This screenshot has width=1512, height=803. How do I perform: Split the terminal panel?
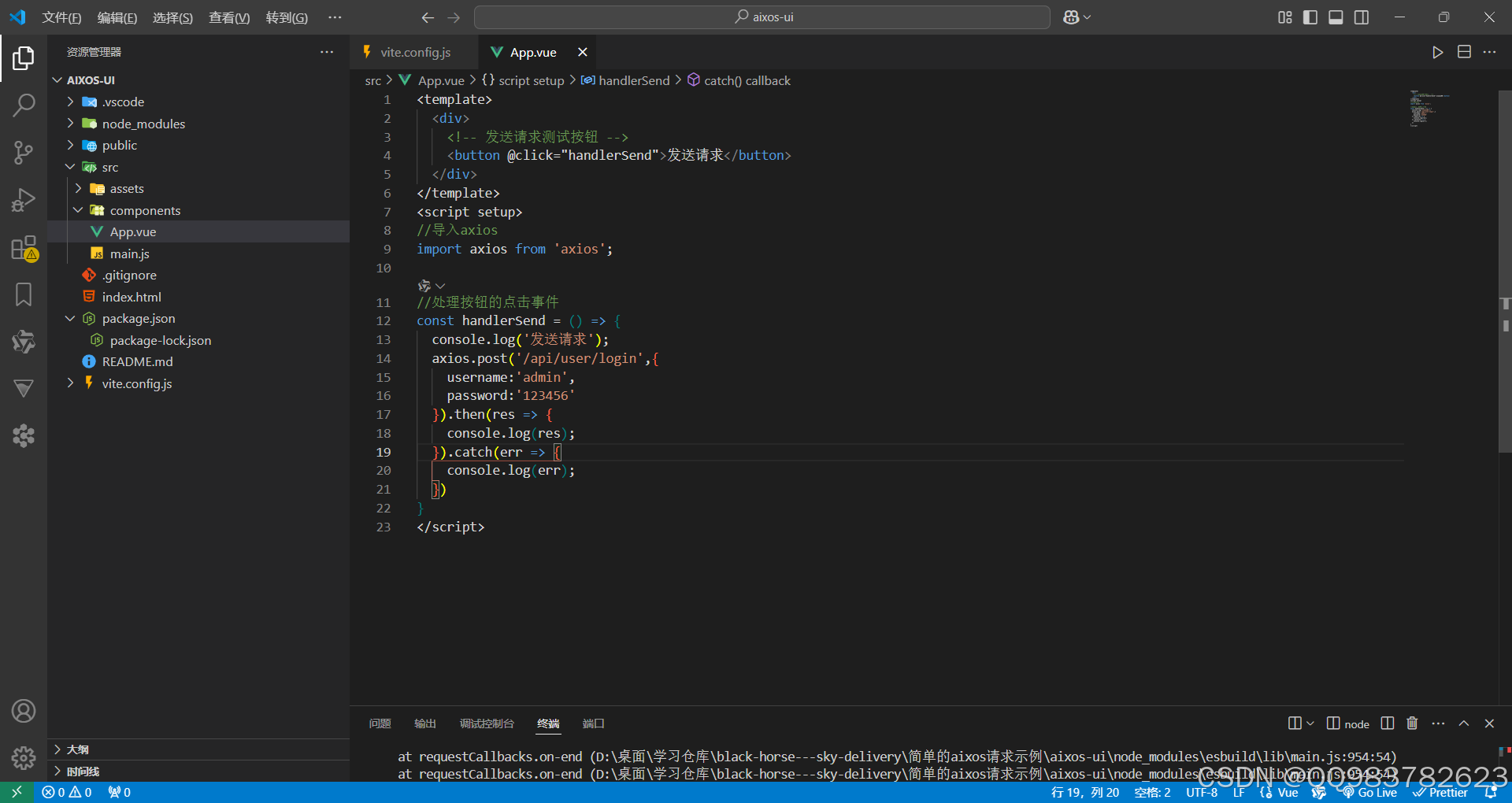click(x=1388, y=723)
